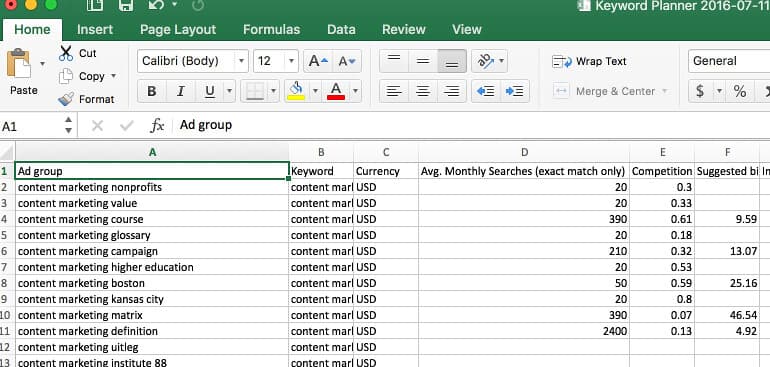Select cell content marketing kansas city
This screenshot has width=770, height=367.
click(x=152, y=299)
